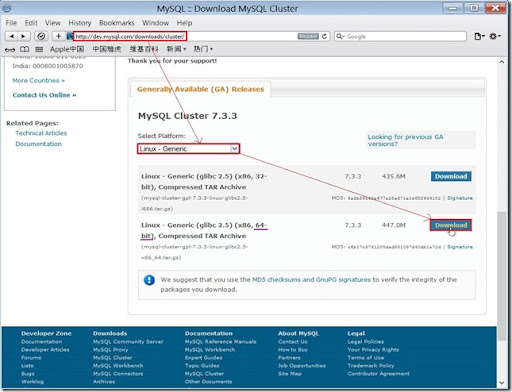
Task: Click the More Countries link
Action: pos(39,81)
